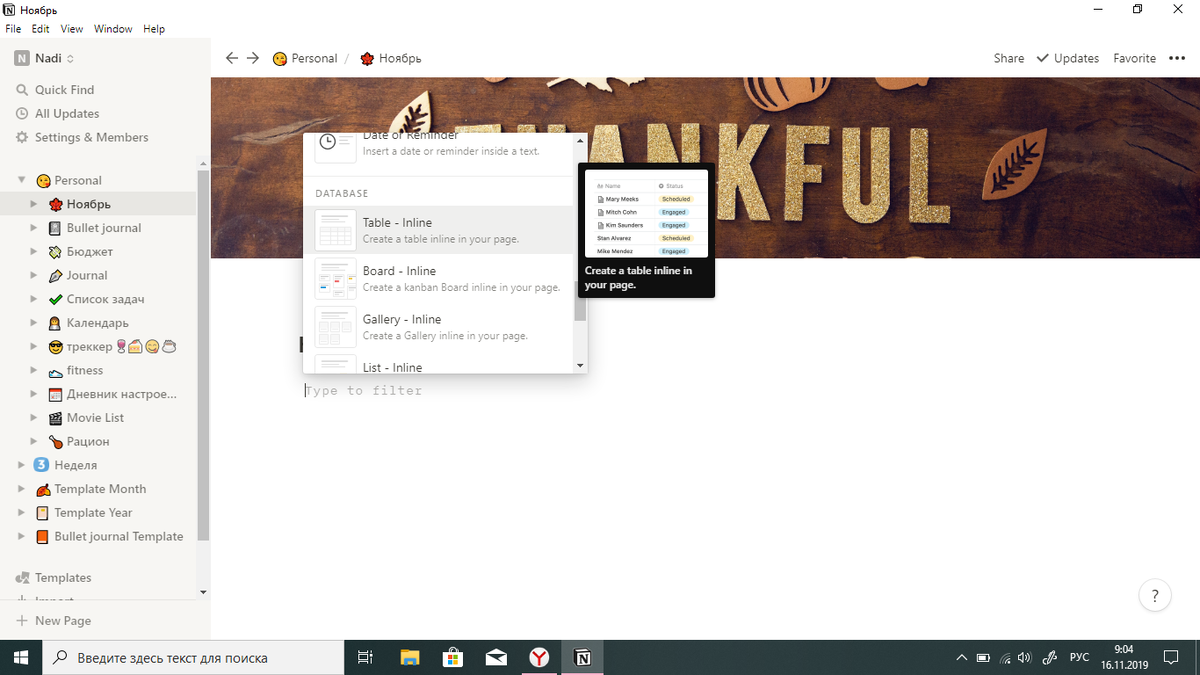This screenshot has height=675, width=1200.
Task: Open Mail app from the taskbar
Action: click(x=496, y=657)
